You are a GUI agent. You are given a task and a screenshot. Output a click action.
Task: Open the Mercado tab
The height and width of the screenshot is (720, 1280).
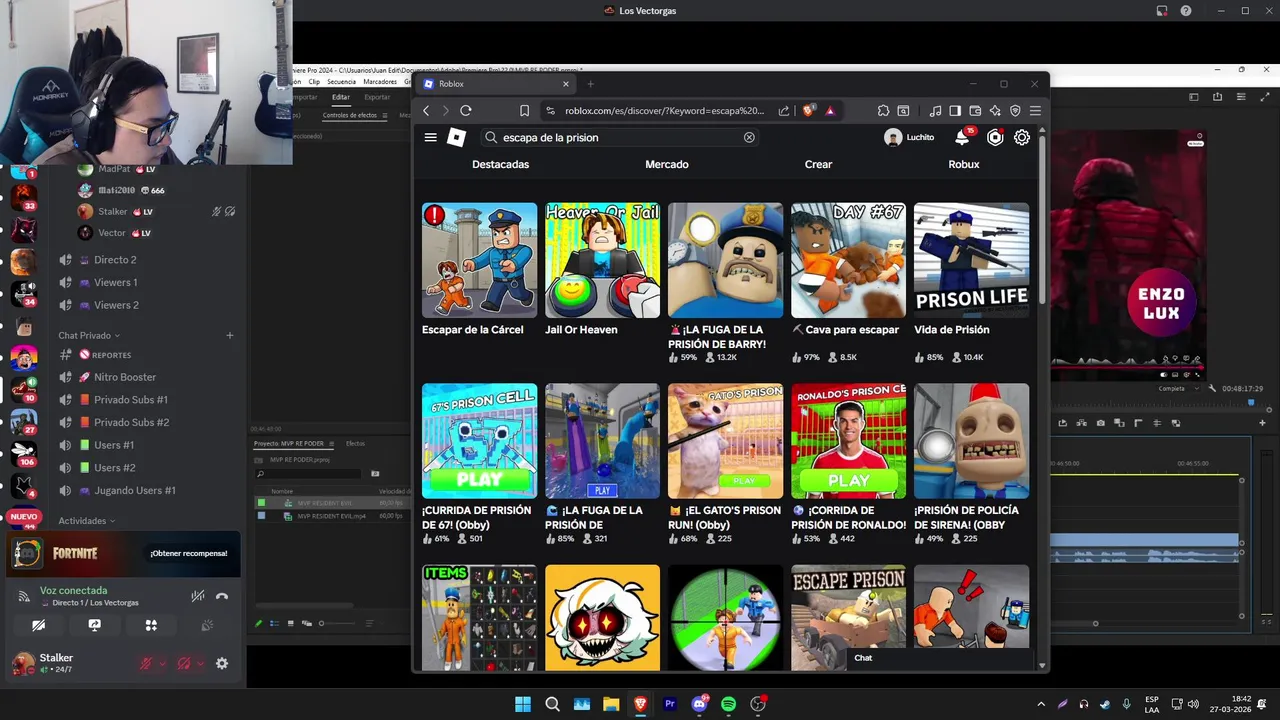coord(667,164)
